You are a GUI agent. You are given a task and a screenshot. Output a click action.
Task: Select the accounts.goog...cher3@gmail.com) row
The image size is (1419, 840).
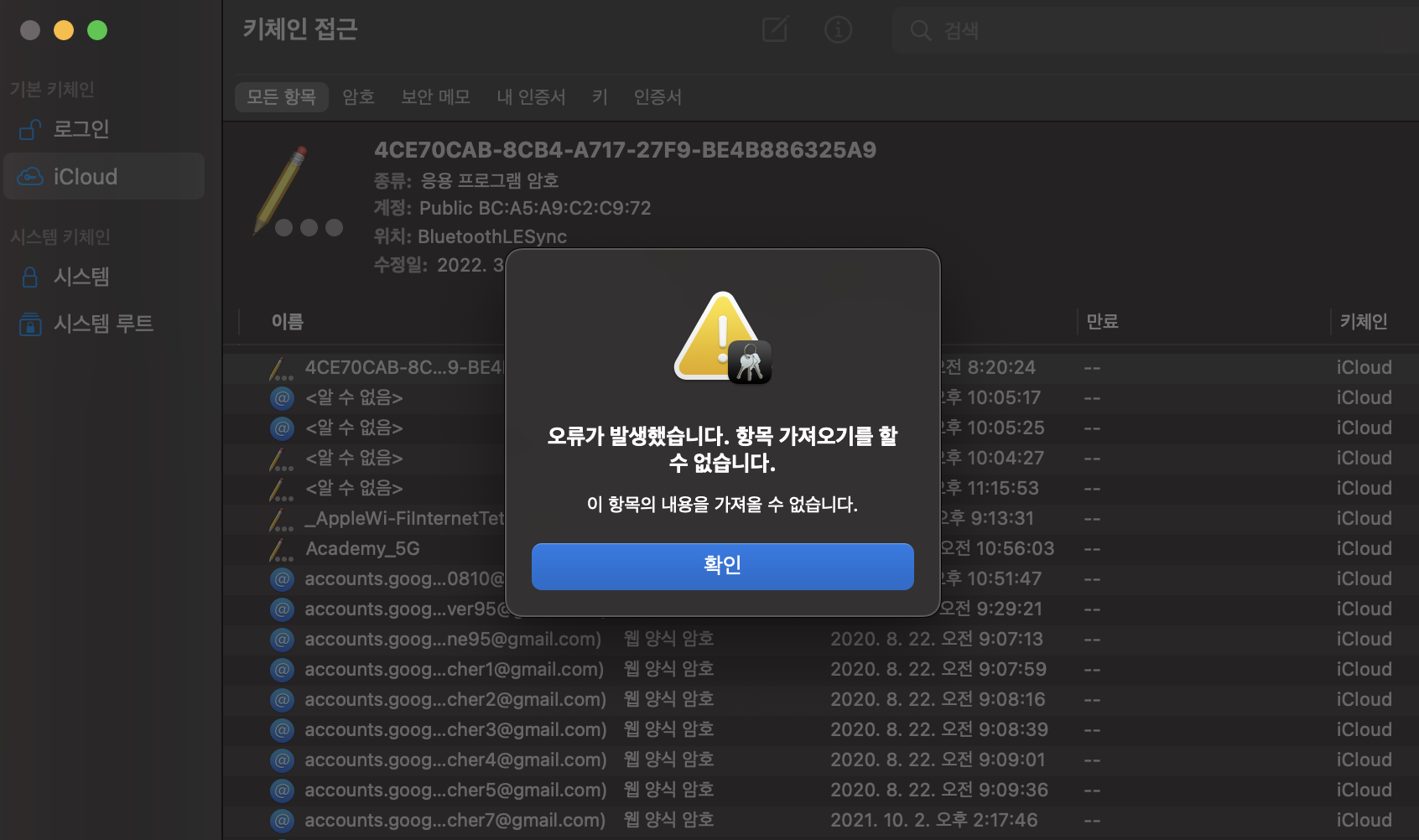point(820,729)
